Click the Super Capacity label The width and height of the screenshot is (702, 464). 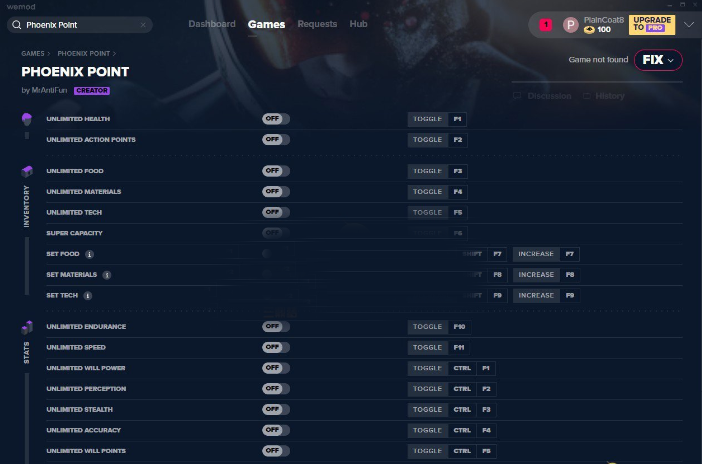point(74,233)
